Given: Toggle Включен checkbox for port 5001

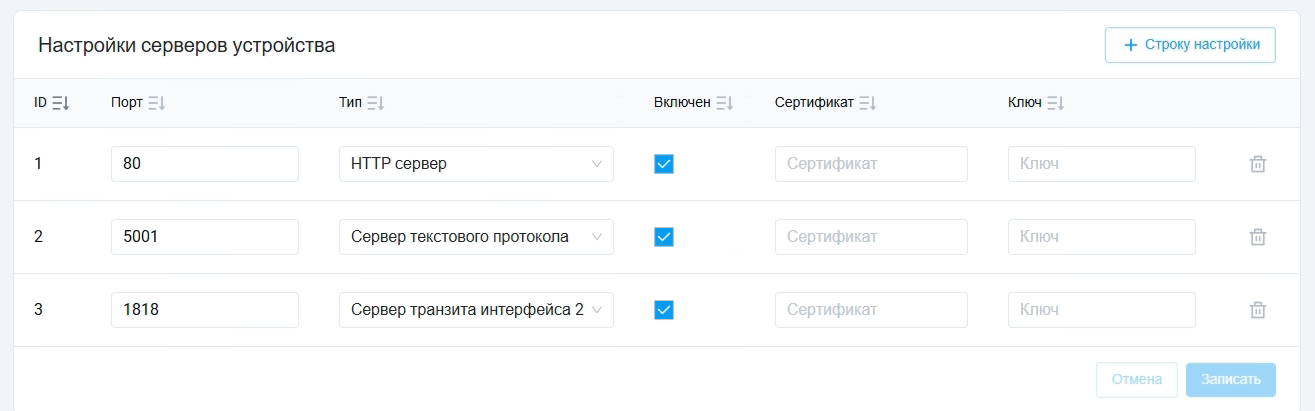Looking at the screenshot, I should 664,237.
